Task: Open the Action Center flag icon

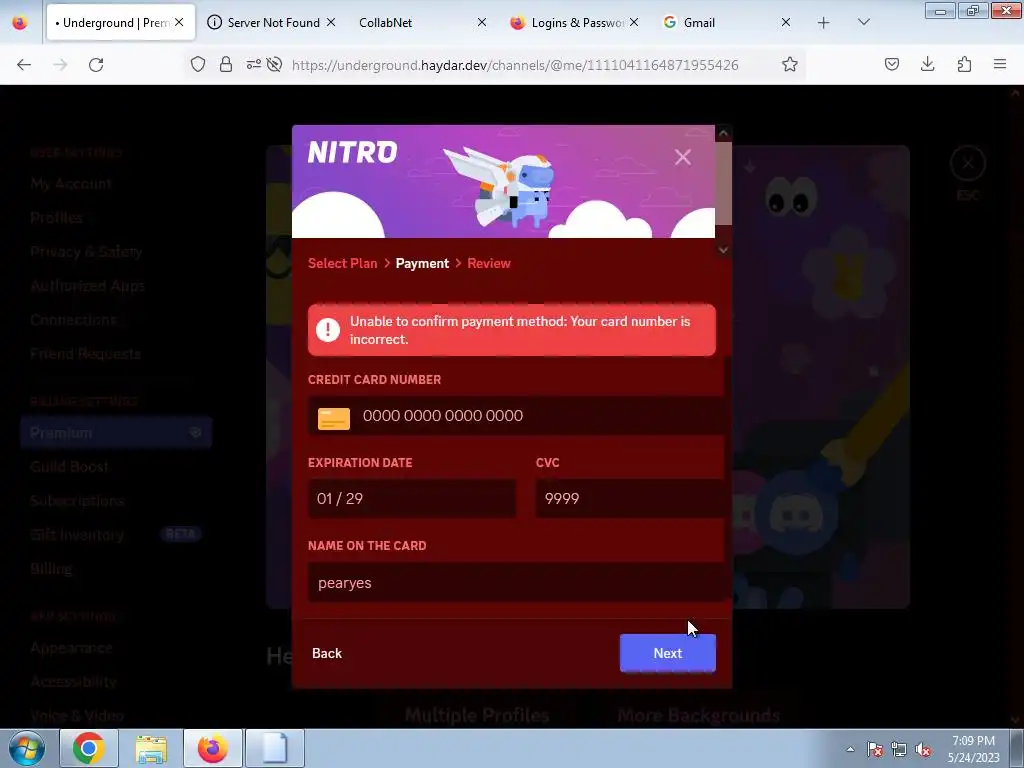Action: pos(874,749)
